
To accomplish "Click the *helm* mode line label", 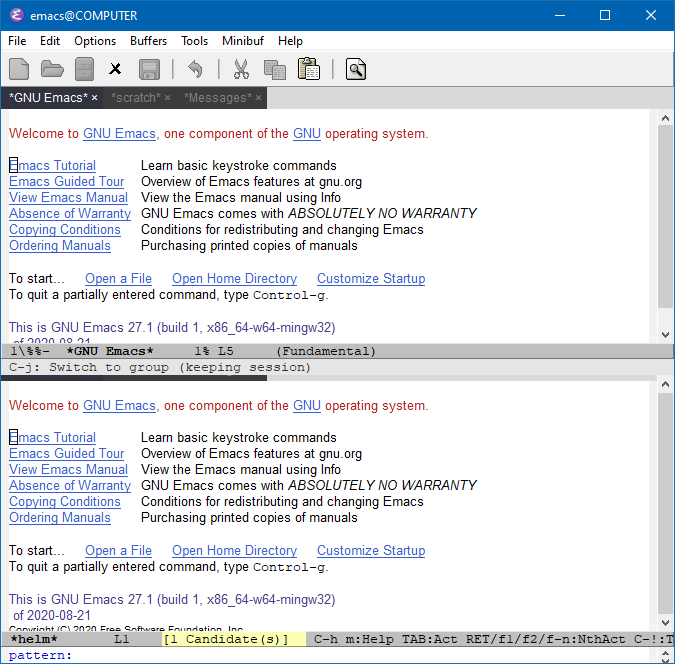I will (34, 639).
